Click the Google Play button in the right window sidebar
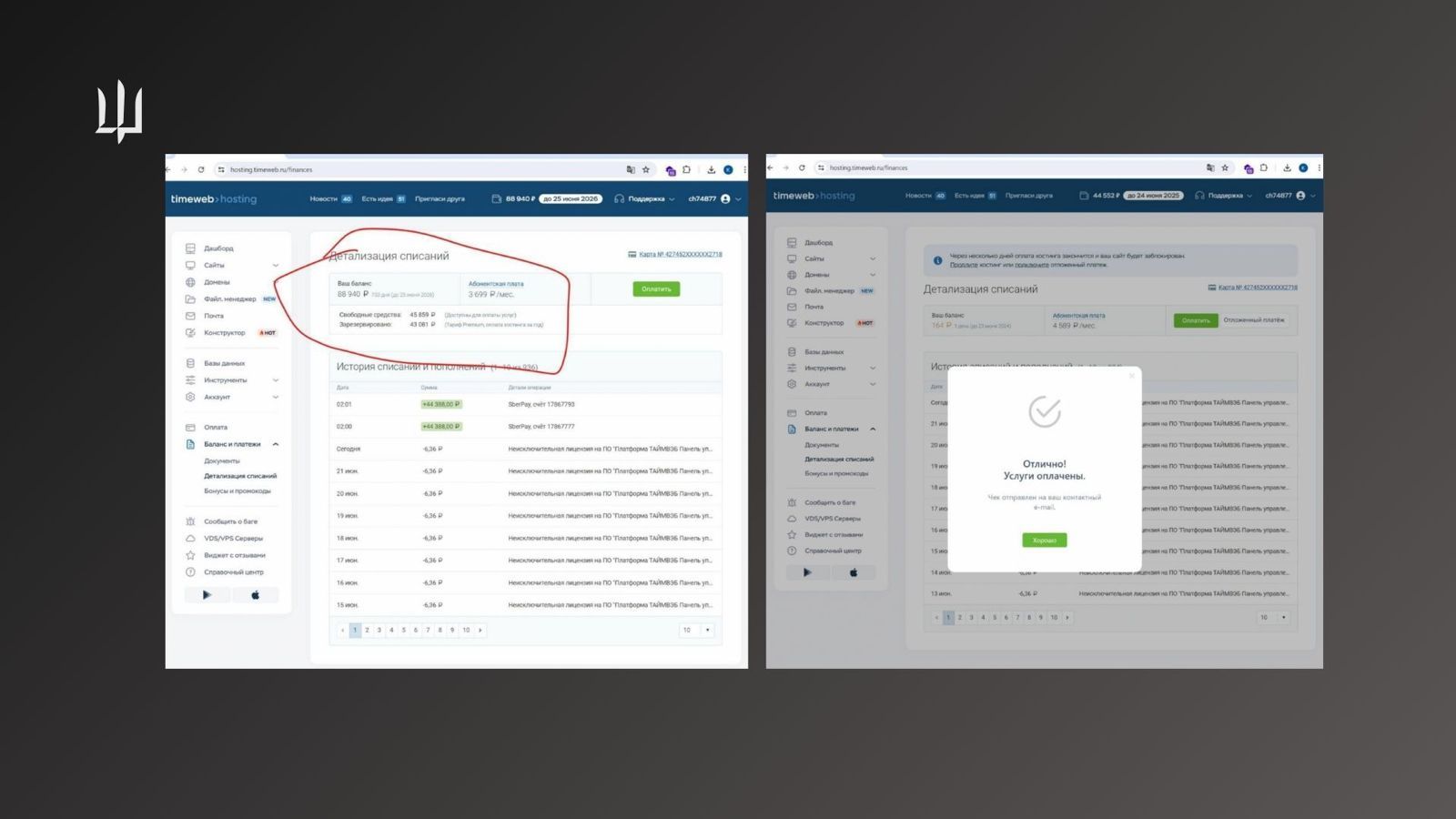 (x=807, y=572)
